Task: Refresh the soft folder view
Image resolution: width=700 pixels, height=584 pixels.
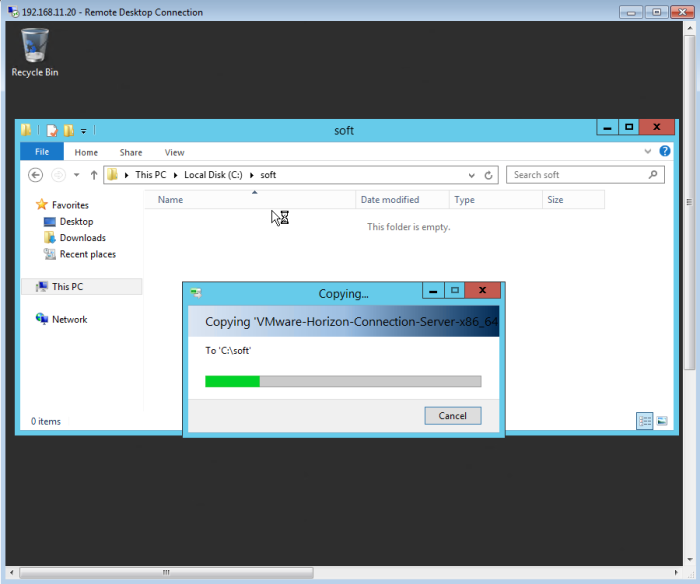Action: tap(489, 175)
